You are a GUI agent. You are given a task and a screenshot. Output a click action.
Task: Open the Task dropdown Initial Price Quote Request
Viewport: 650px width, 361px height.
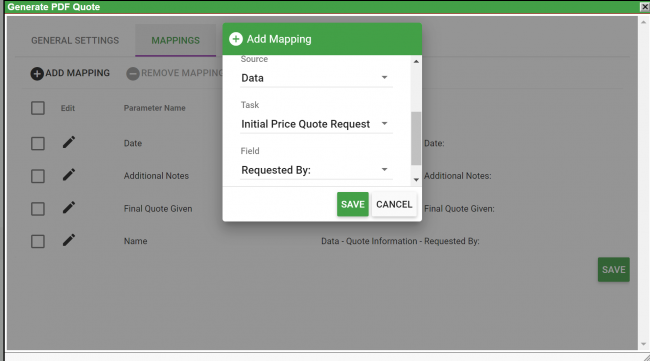pos(316,124)
